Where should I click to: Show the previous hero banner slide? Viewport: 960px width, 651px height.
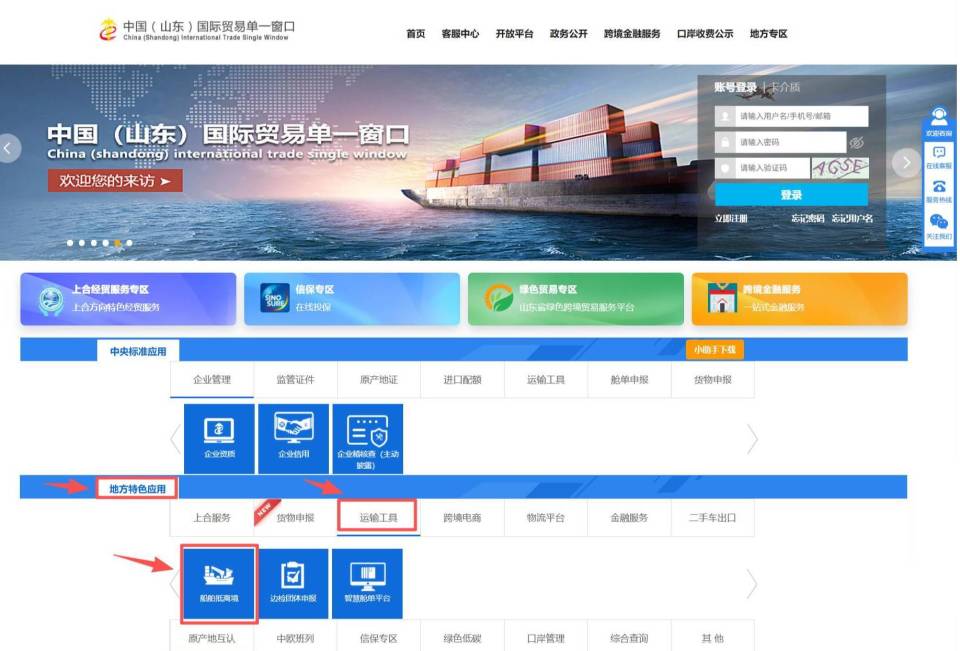(x=9, y=148)
